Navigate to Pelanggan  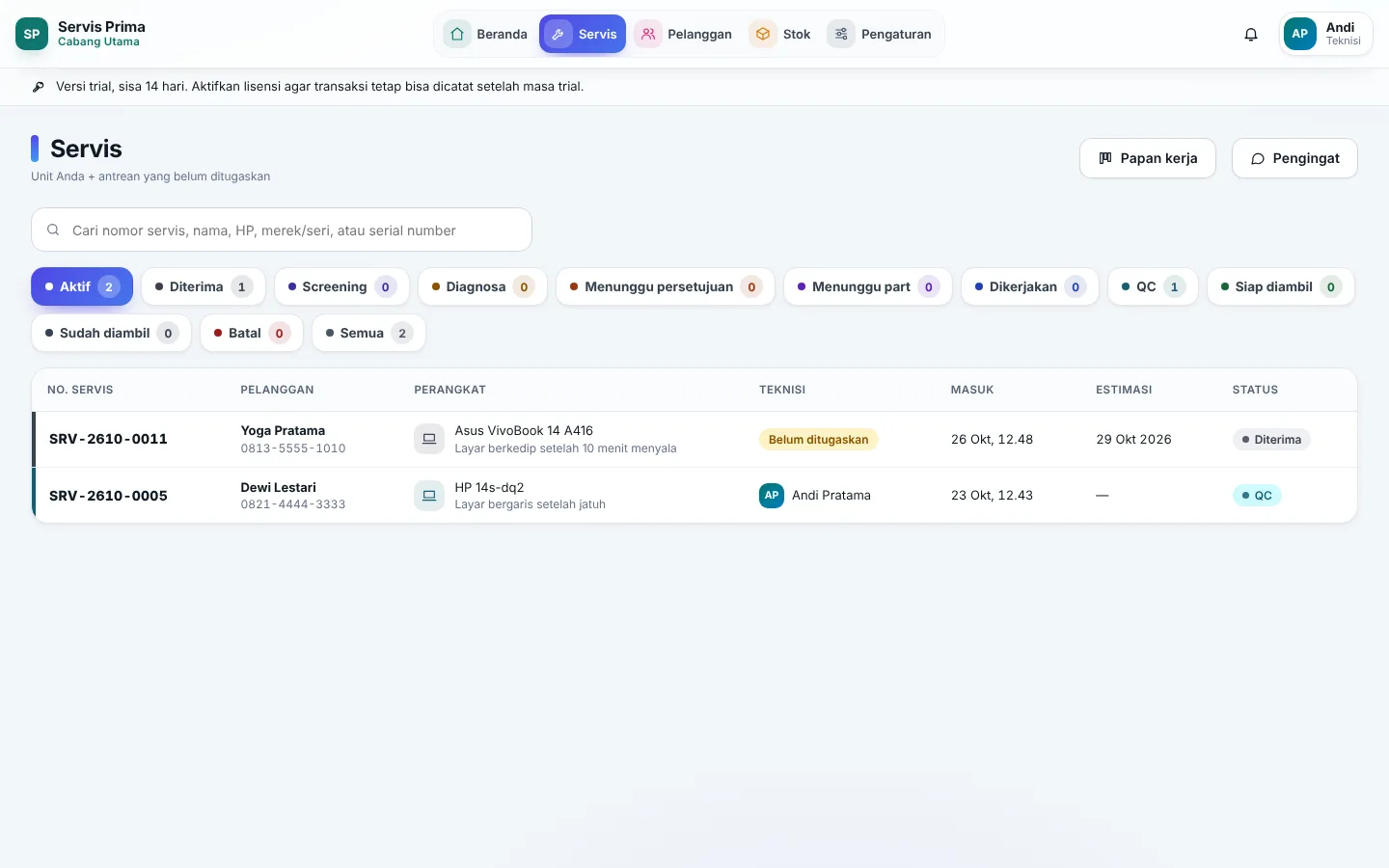(x=684, y=34)
